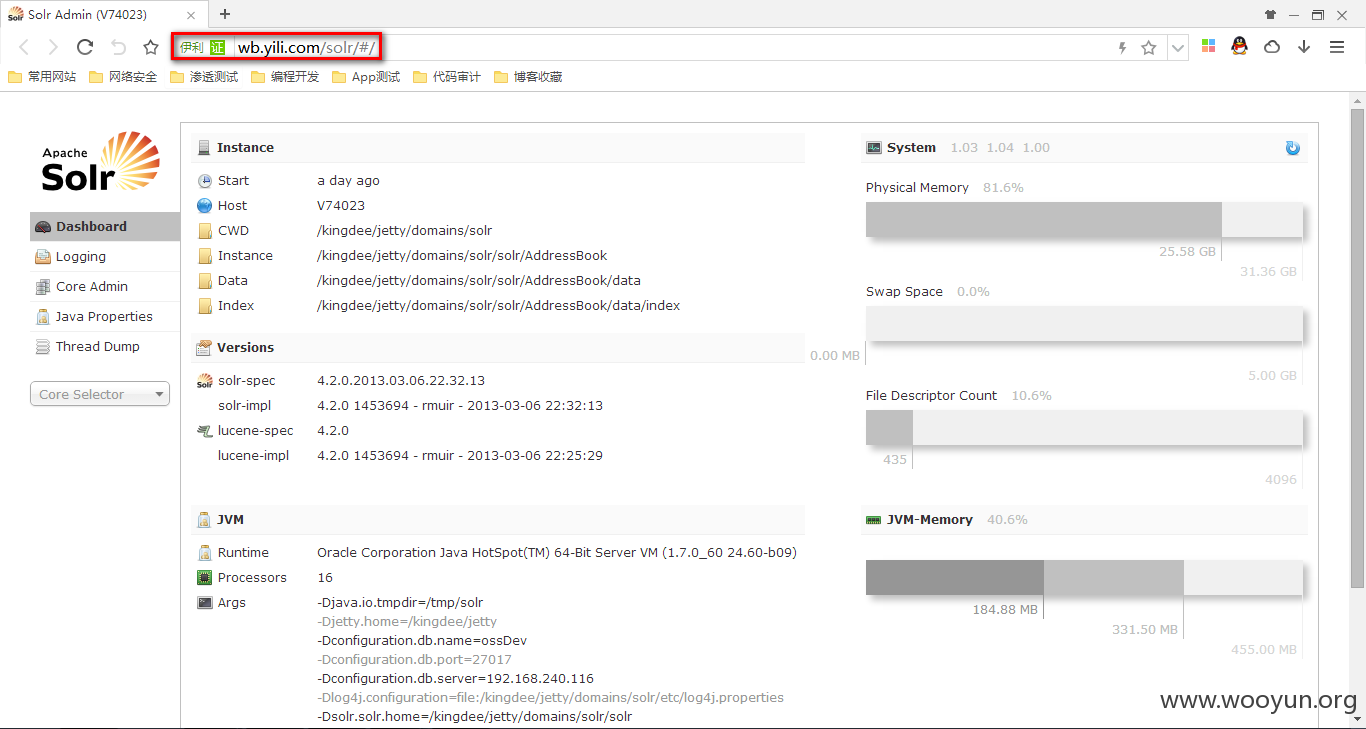Click the System header monitor icon
The height and width of the screenshot is (729, 1366).
tap(873, 148)
